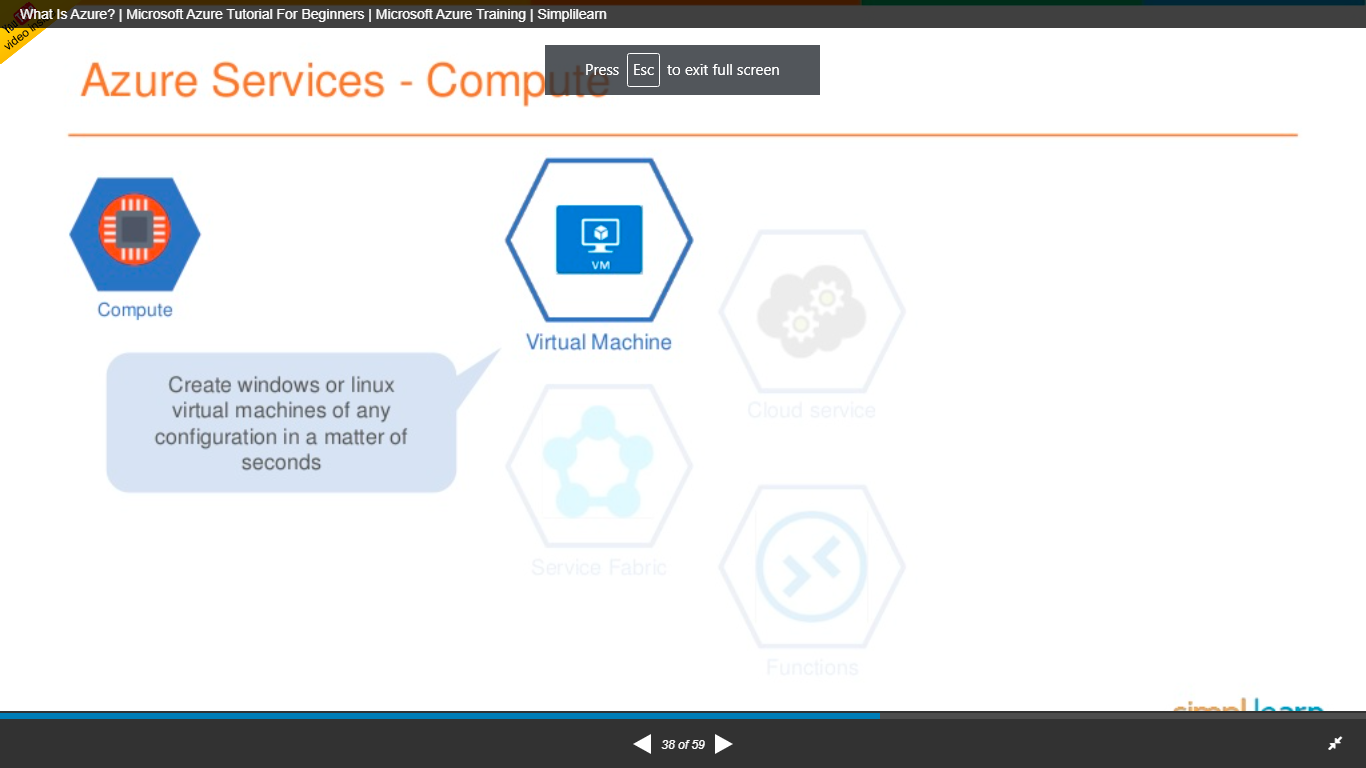This screenshot has width=1366, height=768.
Task: Select the Virtual Machine VM icon
Action: [599, 240]
